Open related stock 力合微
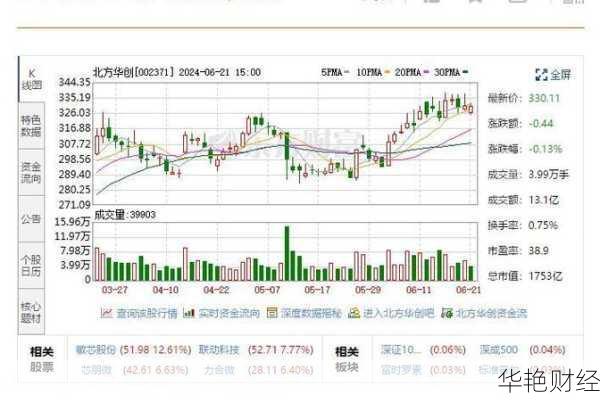The image size is (600, 400). (x=219, y=370)
